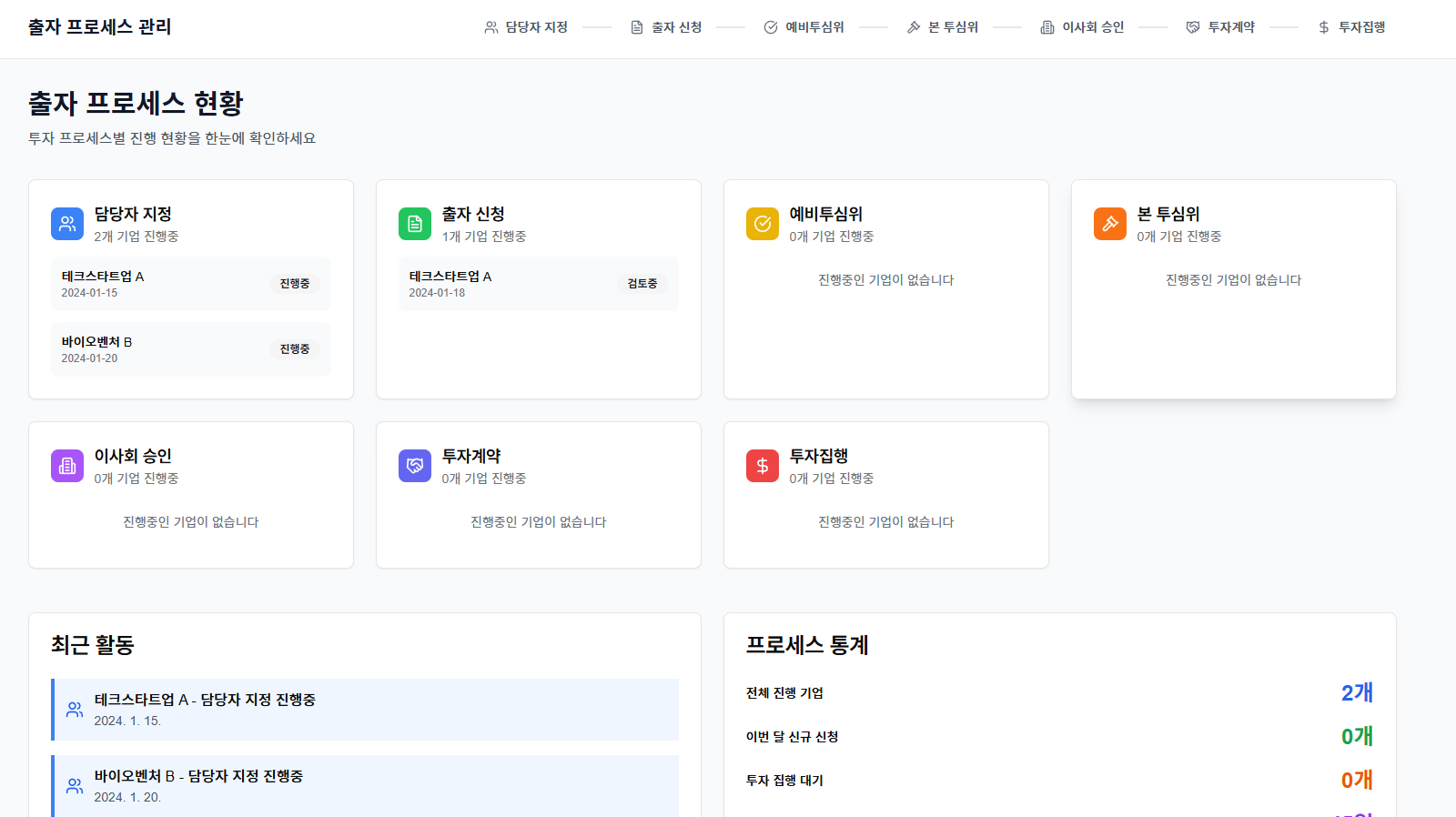Select the 예비투심위 card title
This screenshot has height=817, width=1456.
(x=826, y=214)
